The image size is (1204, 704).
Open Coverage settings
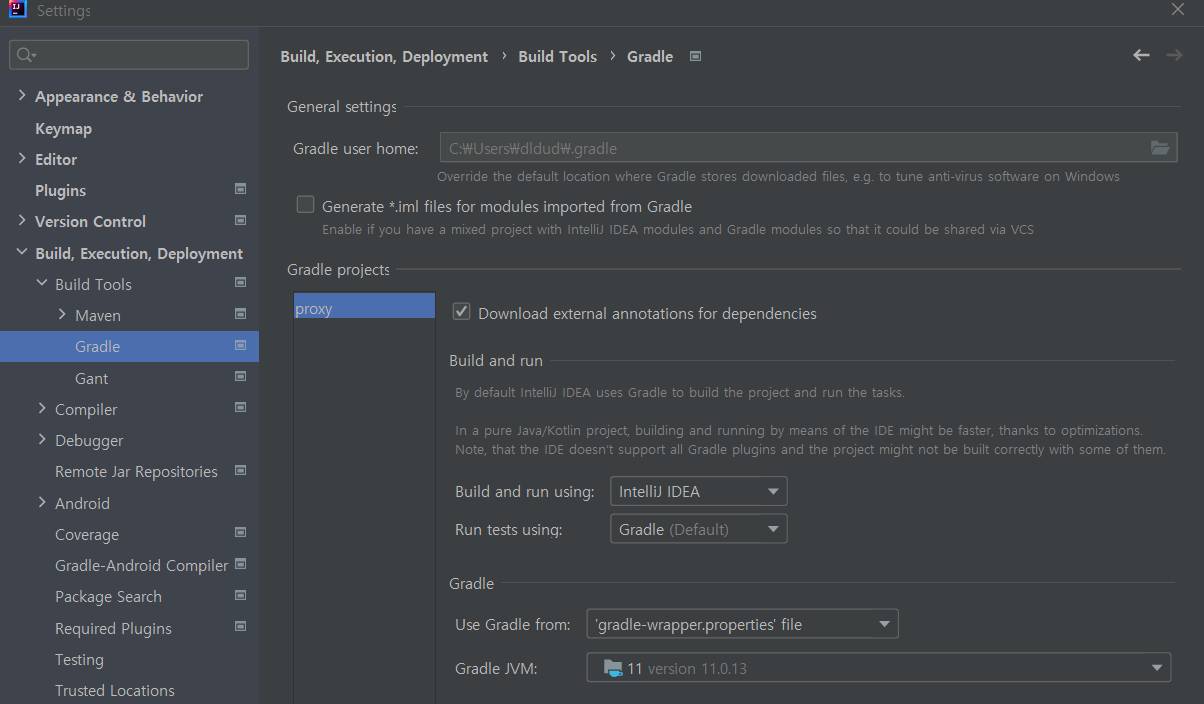click(x=87, y=534)
